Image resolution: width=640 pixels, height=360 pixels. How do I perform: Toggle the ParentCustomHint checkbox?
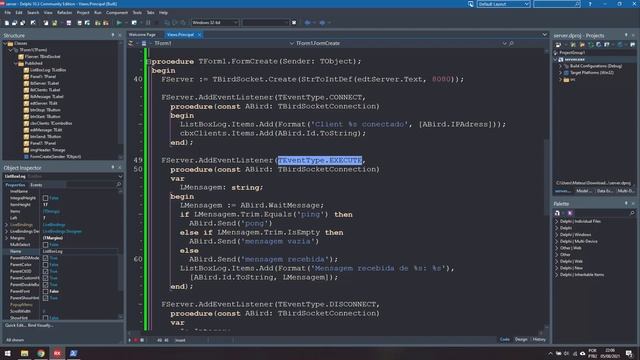[x=45, y=278]
